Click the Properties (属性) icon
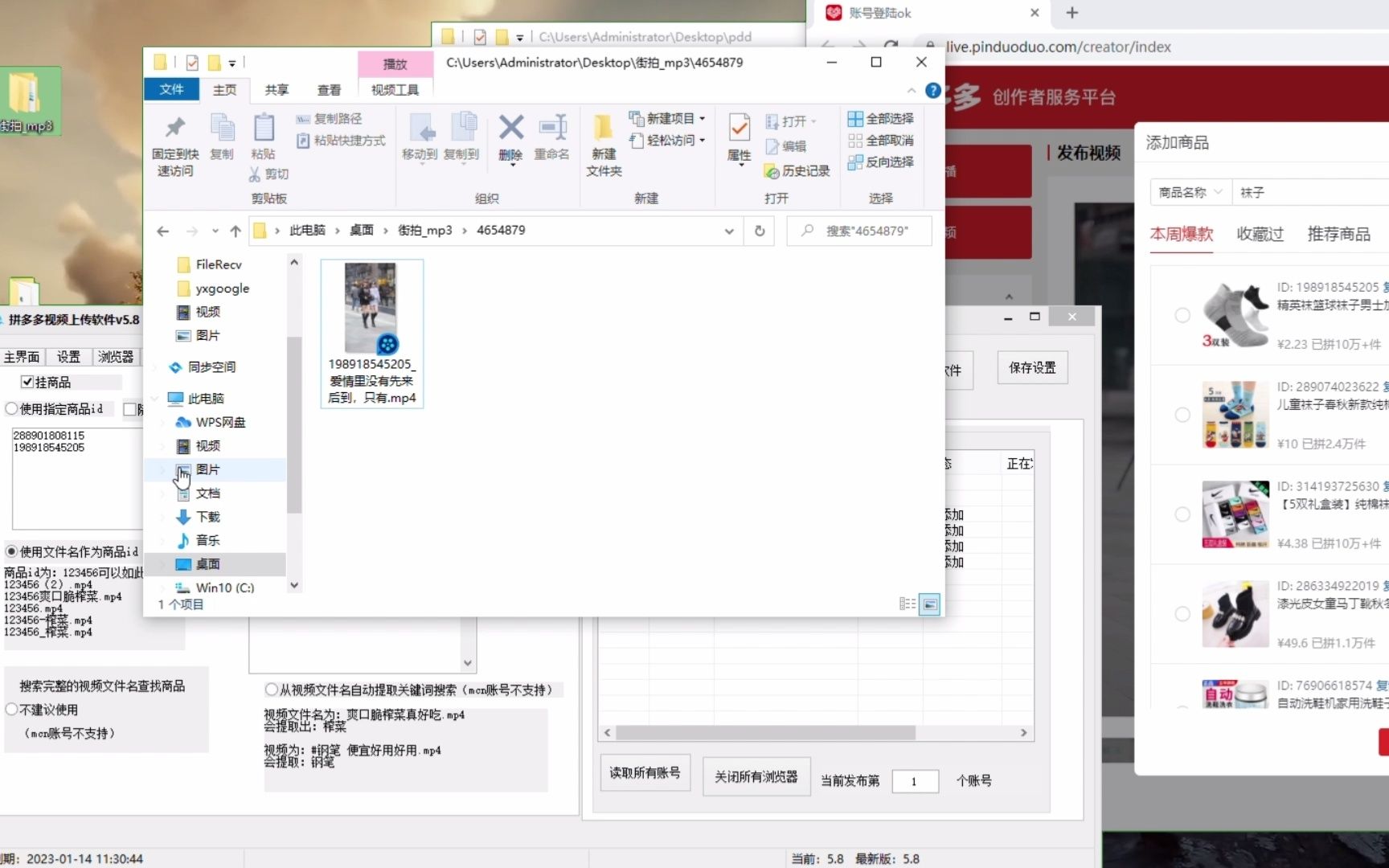1389x868 pixels. click(x=739, y=128)
